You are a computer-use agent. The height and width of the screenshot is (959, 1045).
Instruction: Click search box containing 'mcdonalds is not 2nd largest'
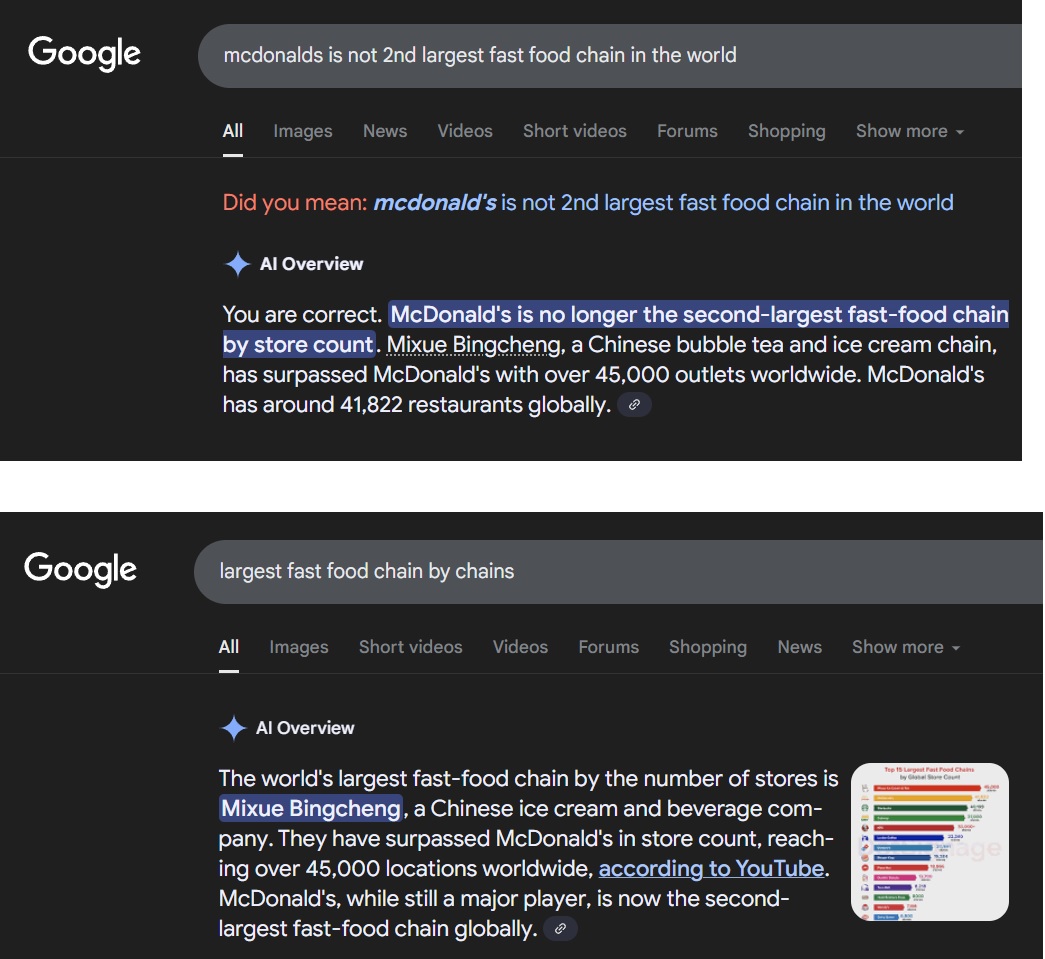600,55
